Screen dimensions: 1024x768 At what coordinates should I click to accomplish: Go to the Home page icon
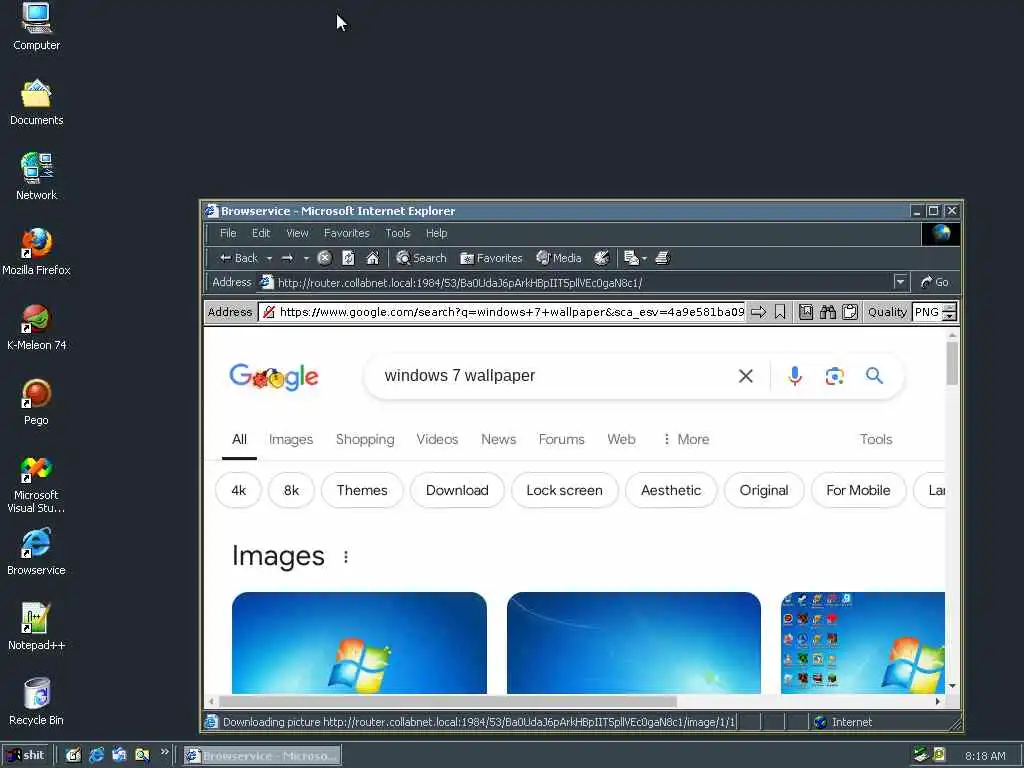(x=372, y=258)
